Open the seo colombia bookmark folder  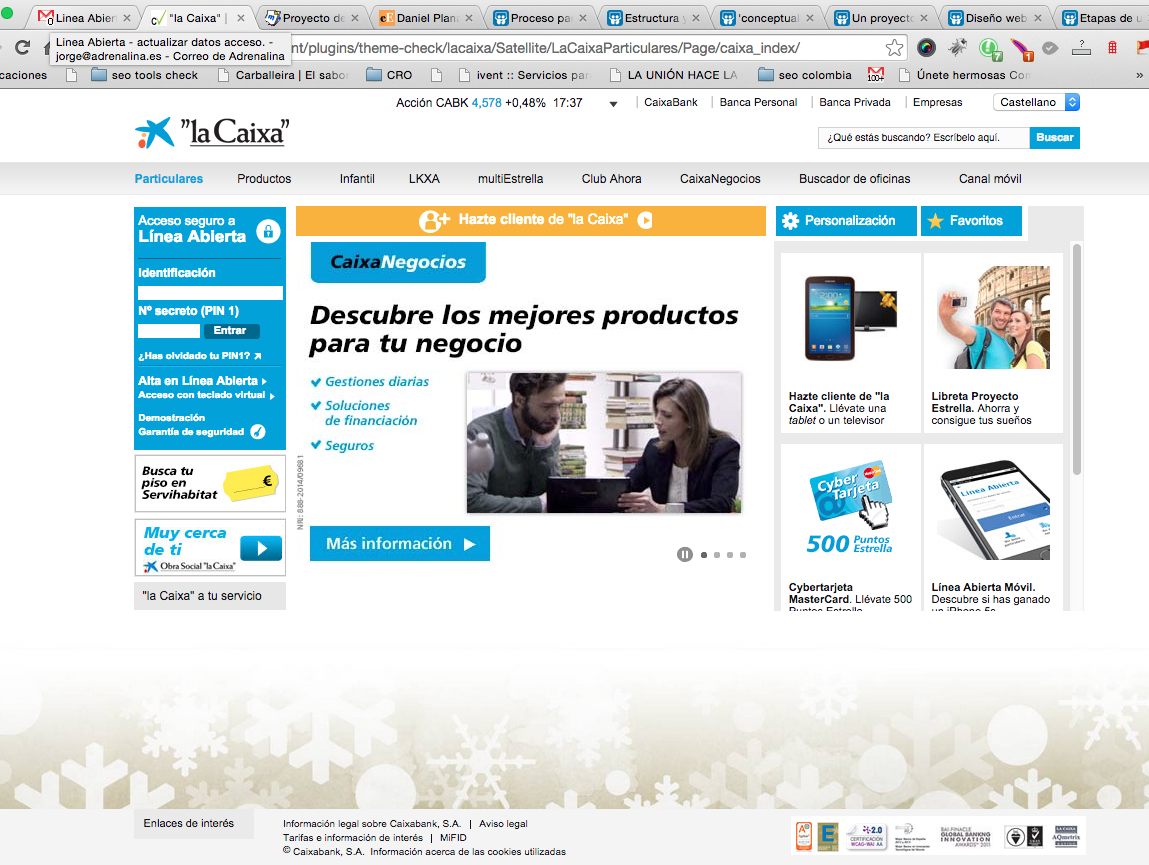coord(805,75)
